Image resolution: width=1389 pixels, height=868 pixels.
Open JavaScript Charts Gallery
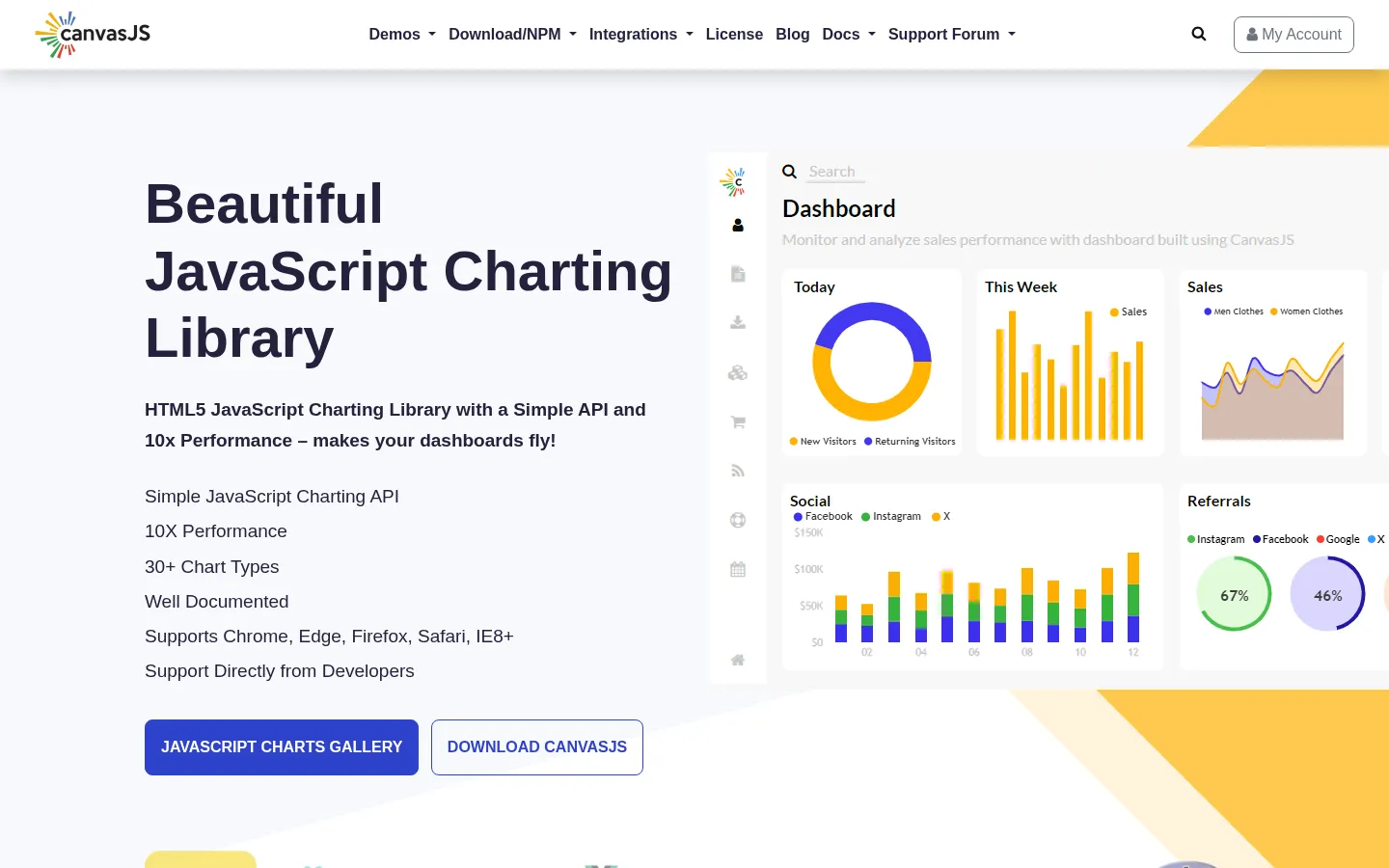pyautogui.click(x=282, y=747)
